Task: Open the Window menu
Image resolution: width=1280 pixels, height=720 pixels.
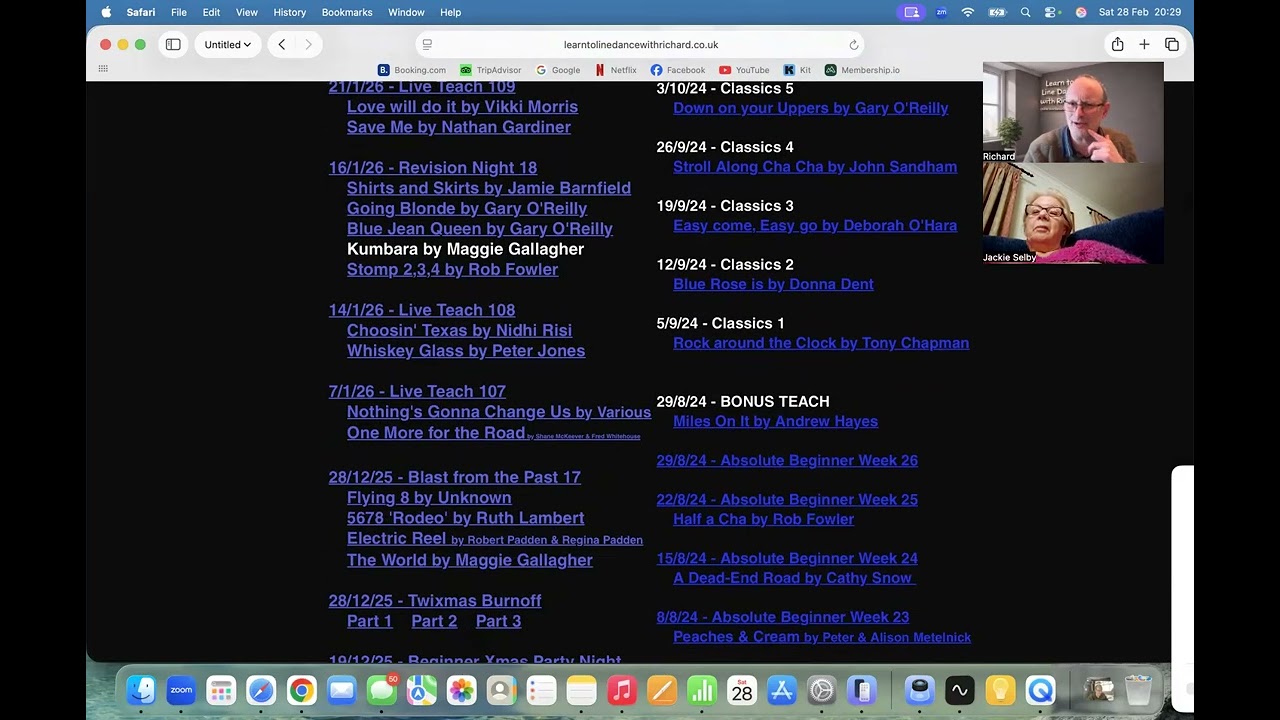Action: (406, 12)
